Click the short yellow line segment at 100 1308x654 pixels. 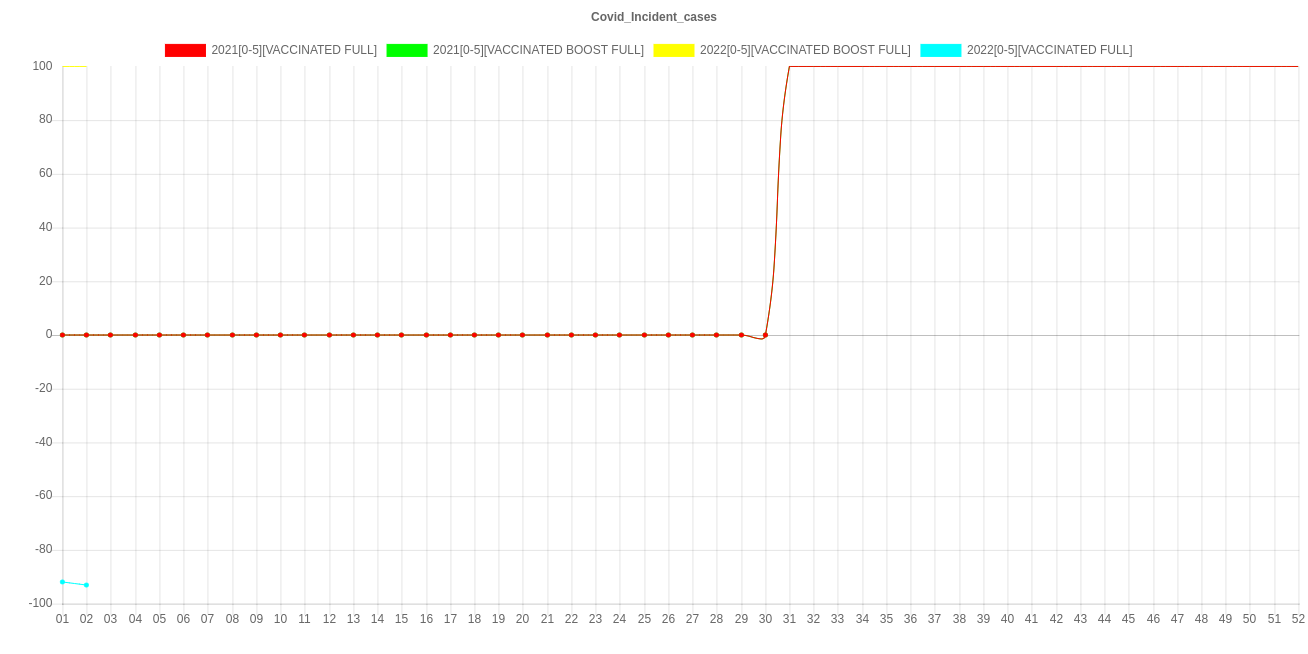click(74, 66)
